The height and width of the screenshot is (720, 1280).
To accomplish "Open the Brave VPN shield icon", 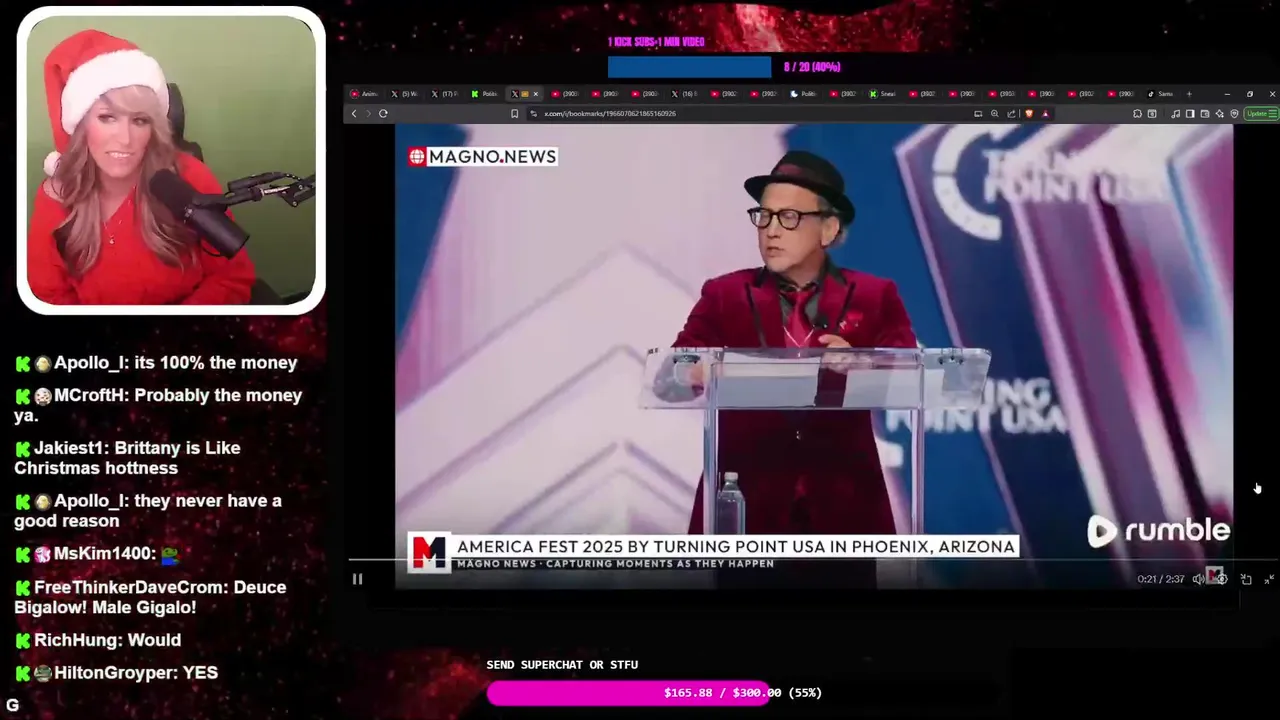I will click(1235, 114).
